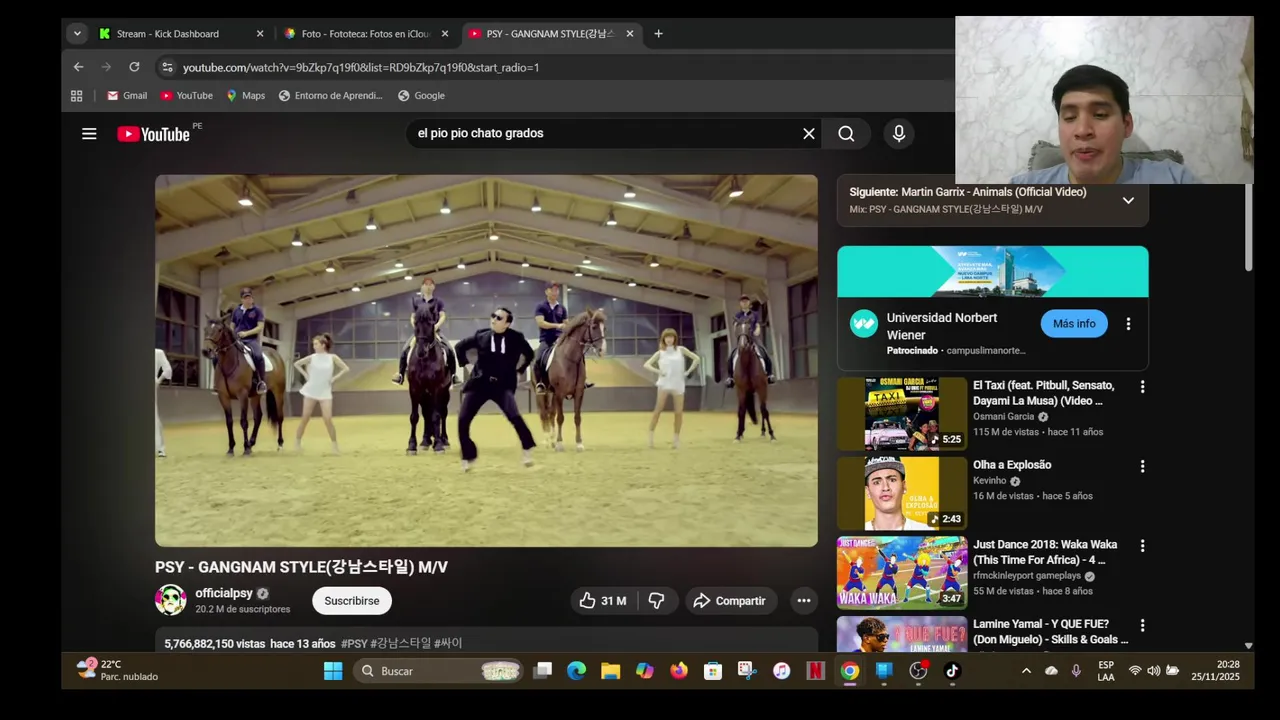Close the Kick Dashboard tab

260,34
